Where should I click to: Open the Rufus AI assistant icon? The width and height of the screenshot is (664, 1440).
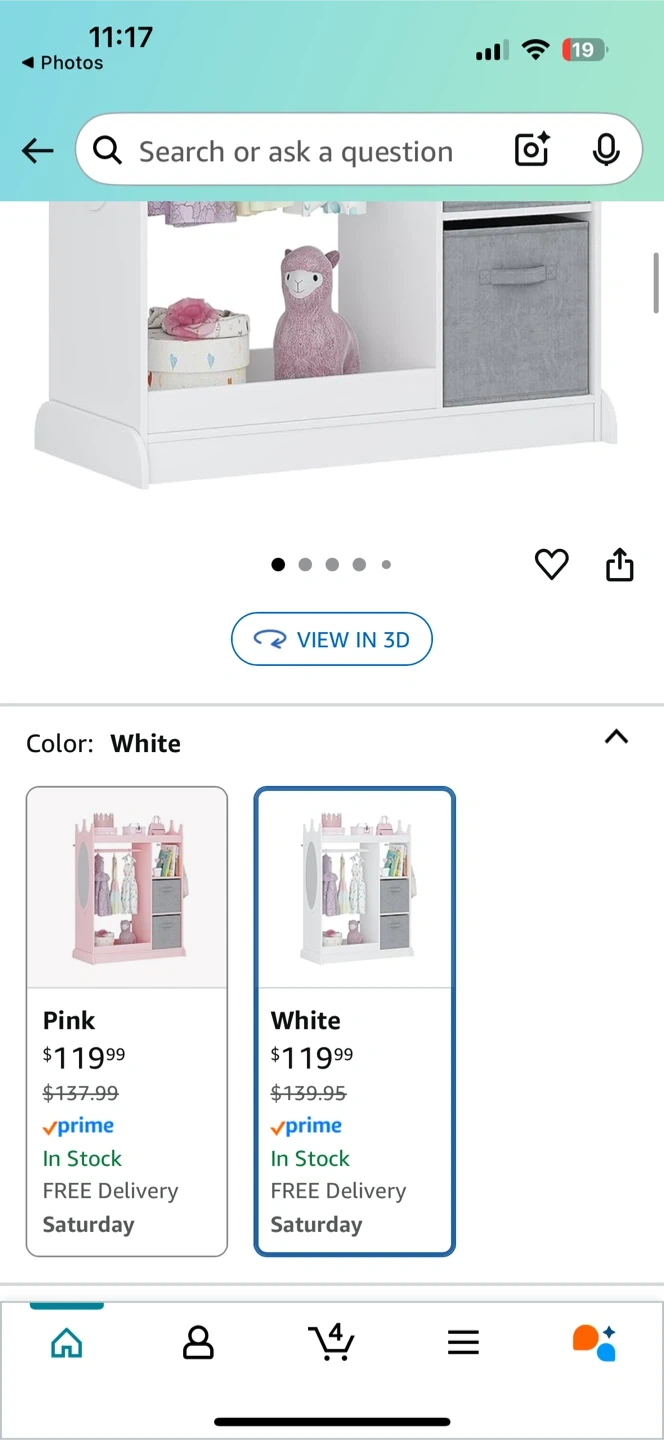coord(594,1342)
